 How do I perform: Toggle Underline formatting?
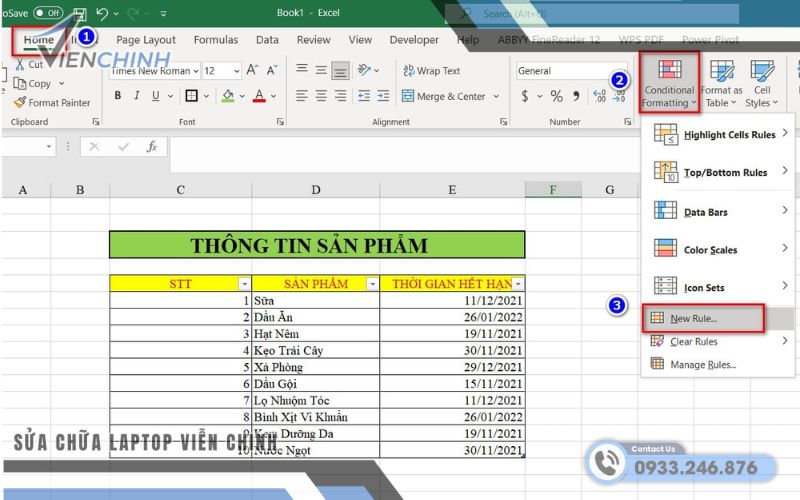coord(156,95)
